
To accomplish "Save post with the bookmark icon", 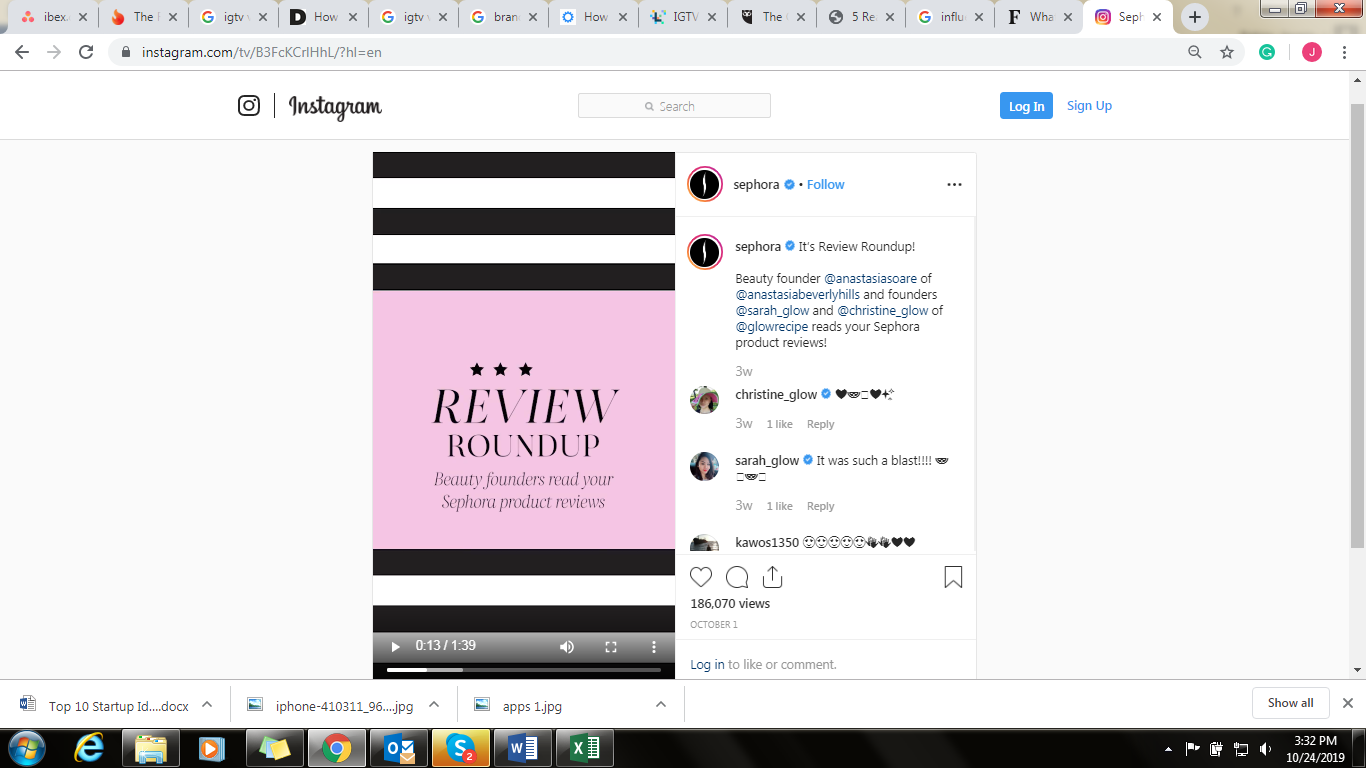I will click(953, 577).
